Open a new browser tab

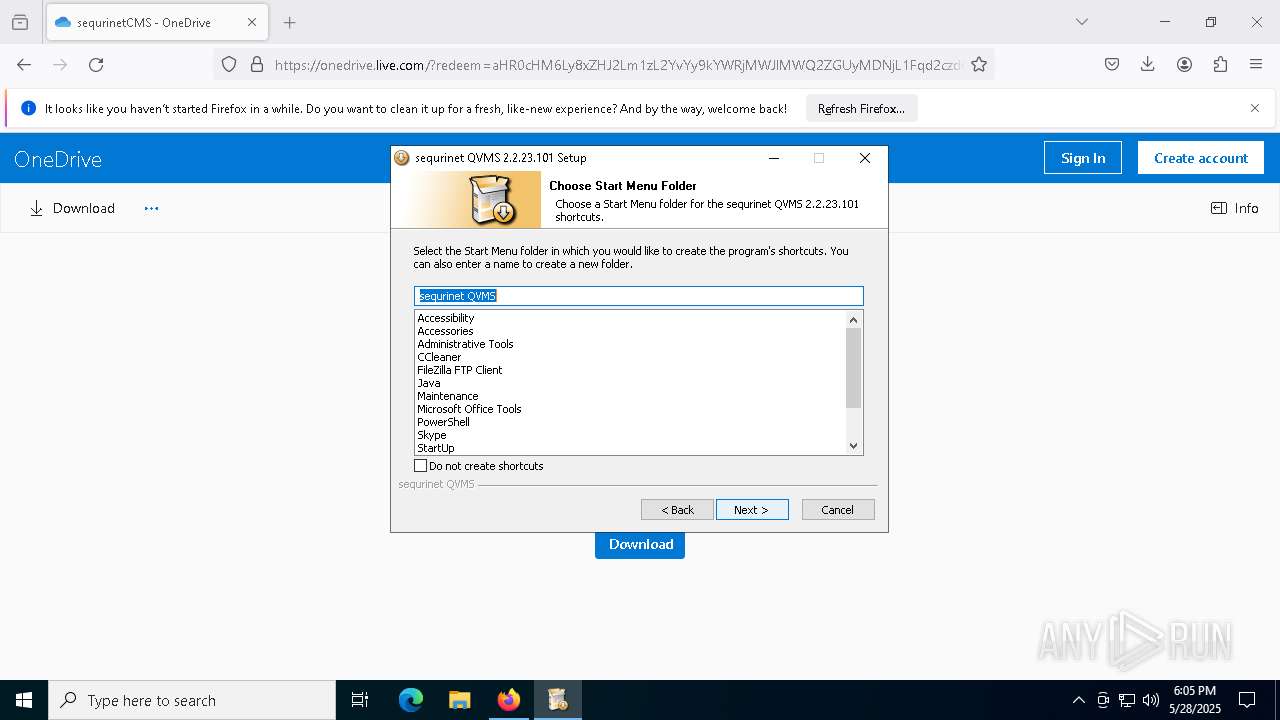click(289, 22)
